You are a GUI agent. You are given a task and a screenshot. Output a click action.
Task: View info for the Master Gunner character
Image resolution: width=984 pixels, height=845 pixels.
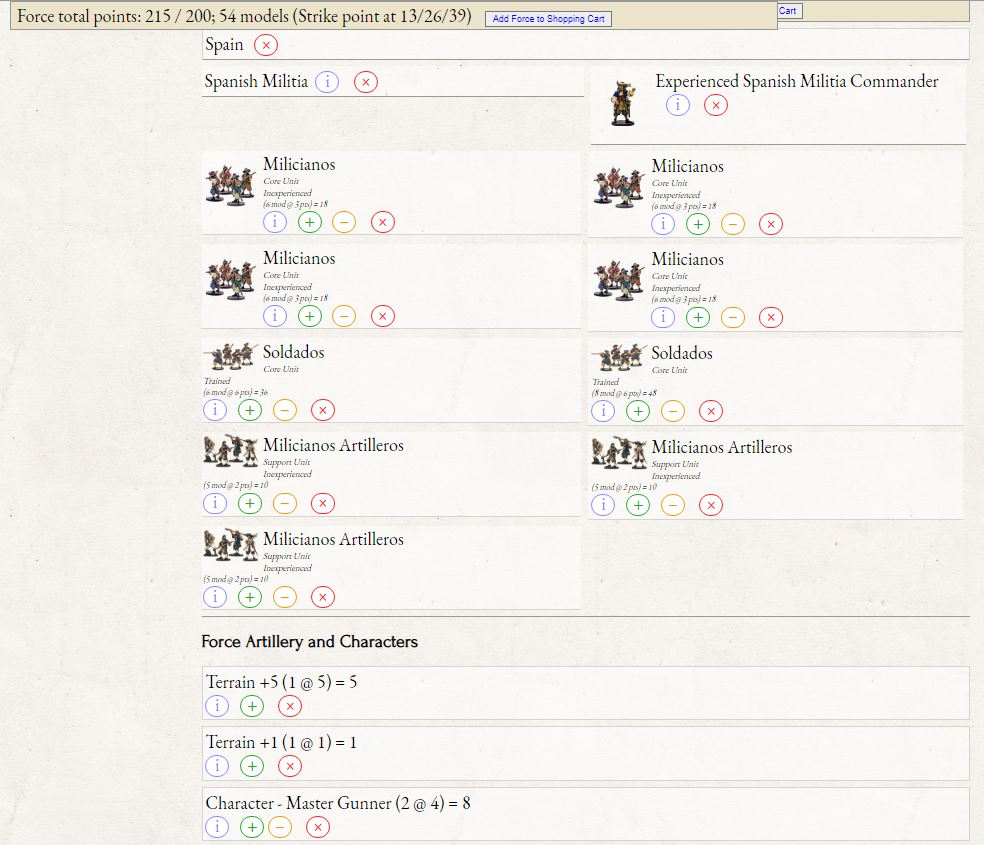coord(217,827)
